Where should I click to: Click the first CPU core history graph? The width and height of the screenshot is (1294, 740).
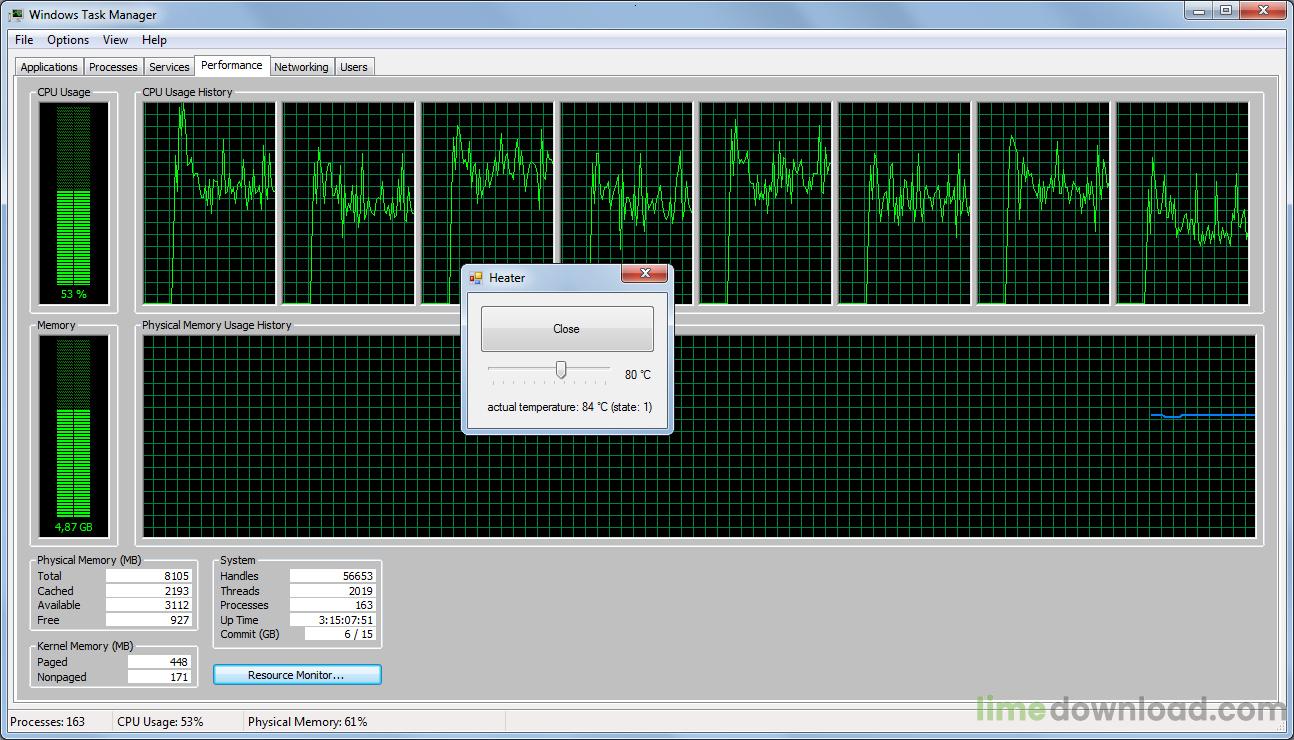pos(209,203)
